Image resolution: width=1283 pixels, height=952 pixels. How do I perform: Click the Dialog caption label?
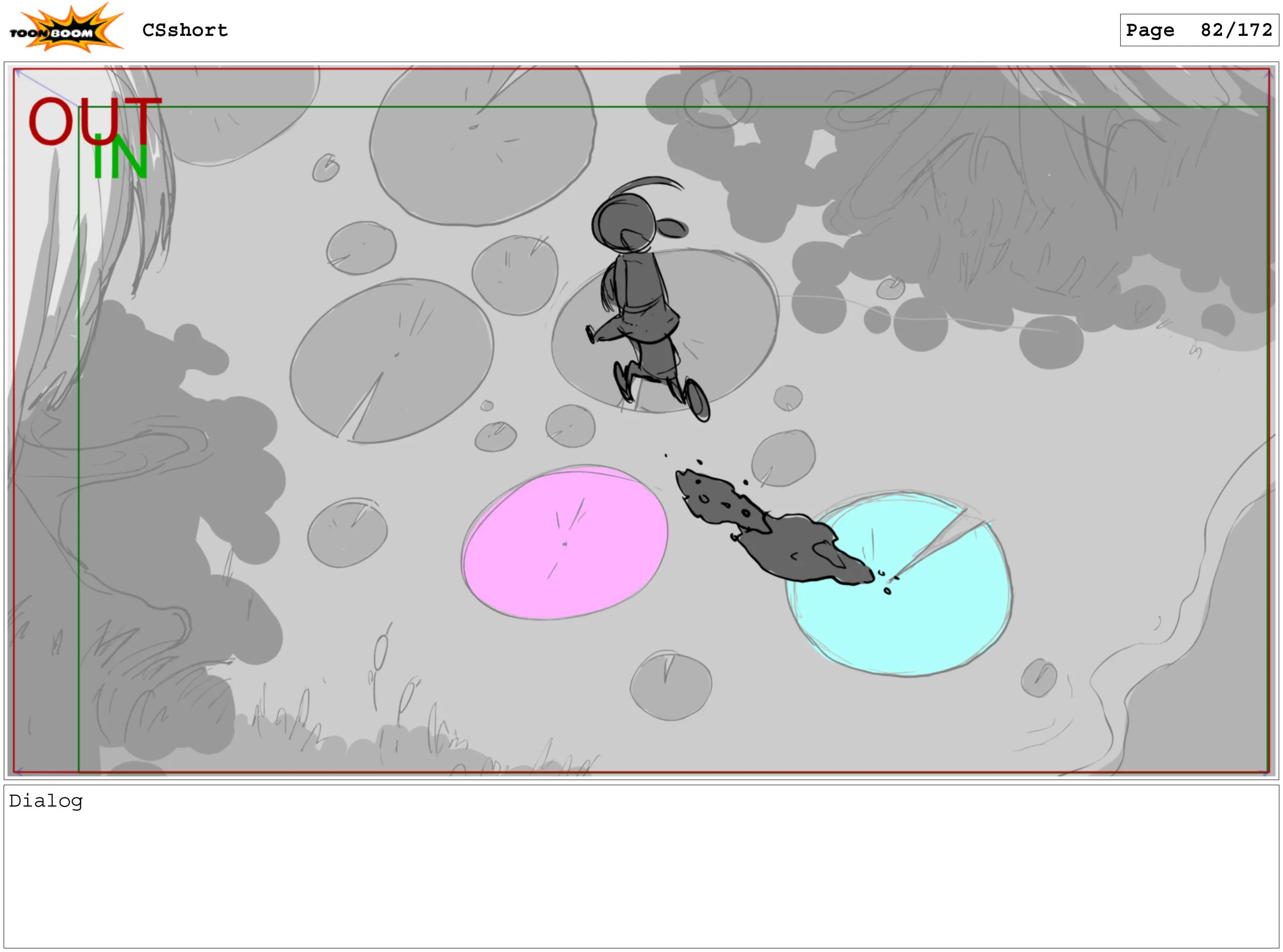(46, 802)
